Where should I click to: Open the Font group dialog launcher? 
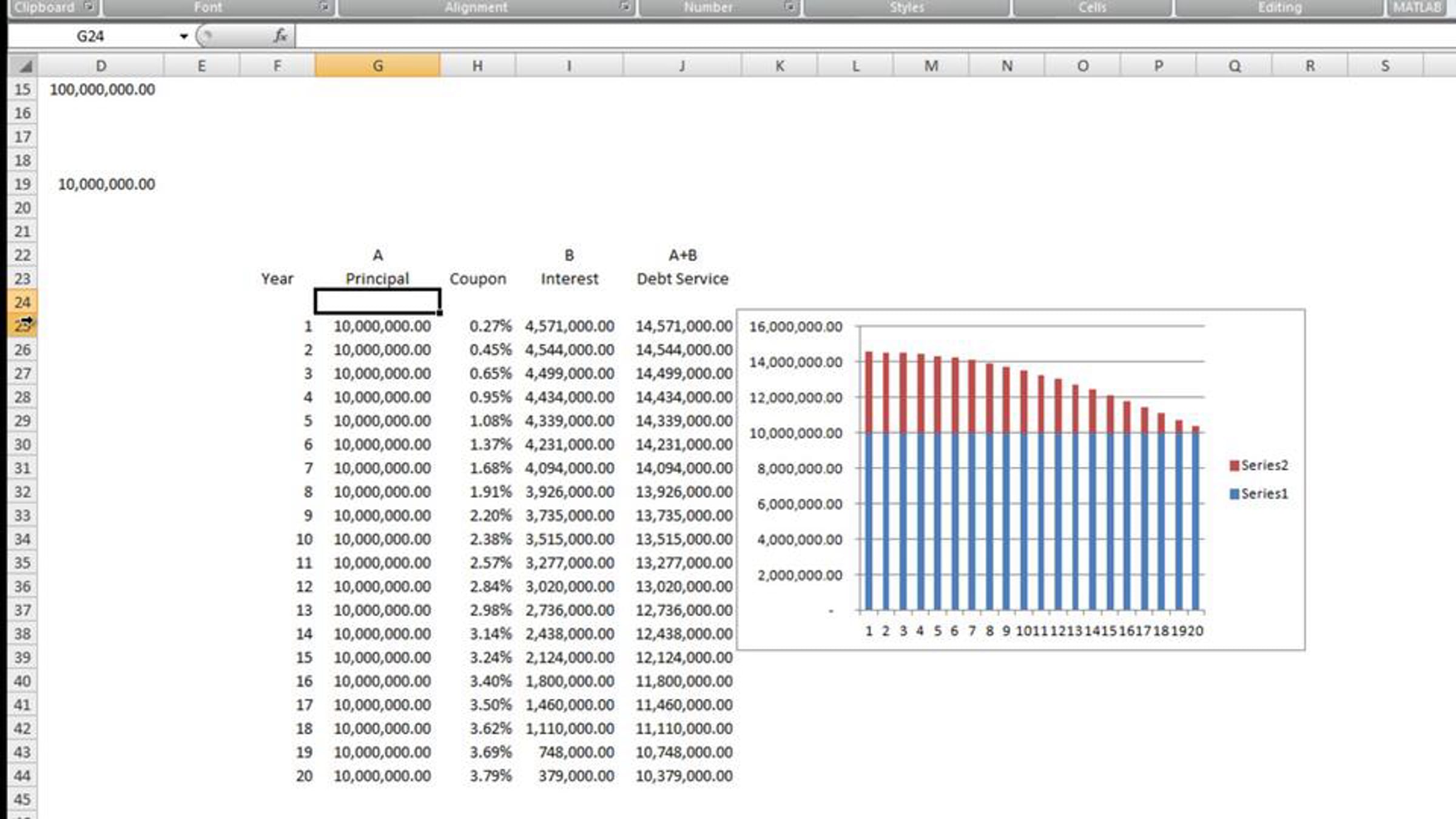(x=324, y=7)
